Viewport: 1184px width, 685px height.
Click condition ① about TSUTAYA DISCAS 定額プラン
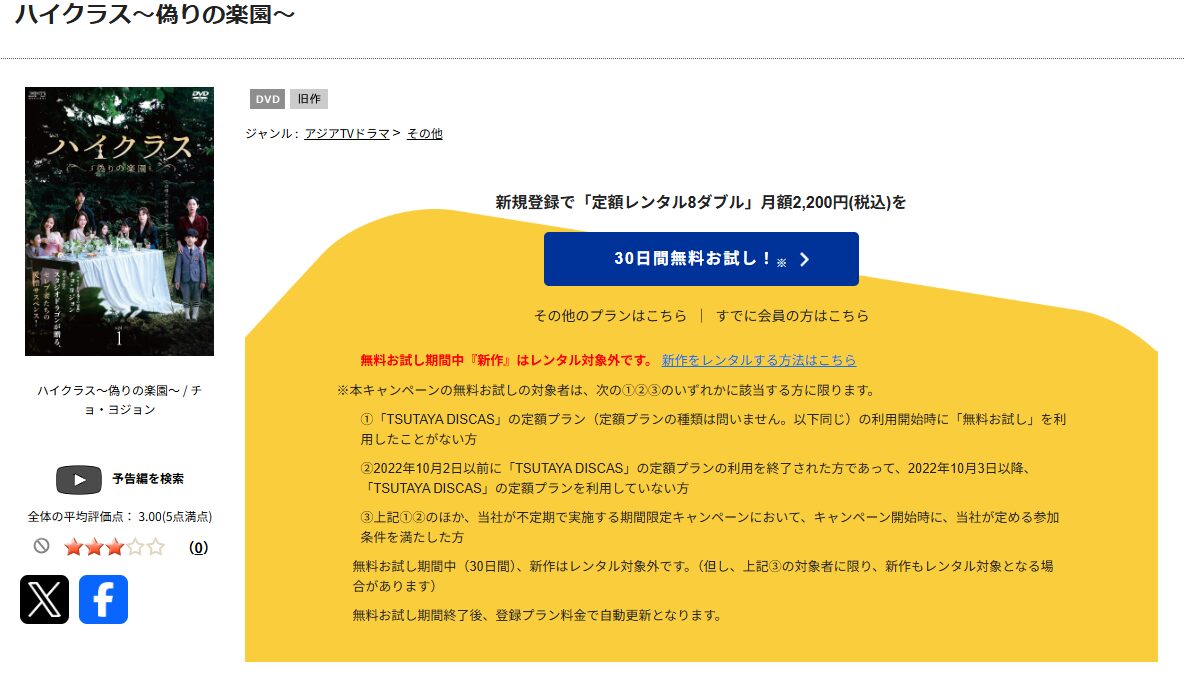(x=713, y=429)
